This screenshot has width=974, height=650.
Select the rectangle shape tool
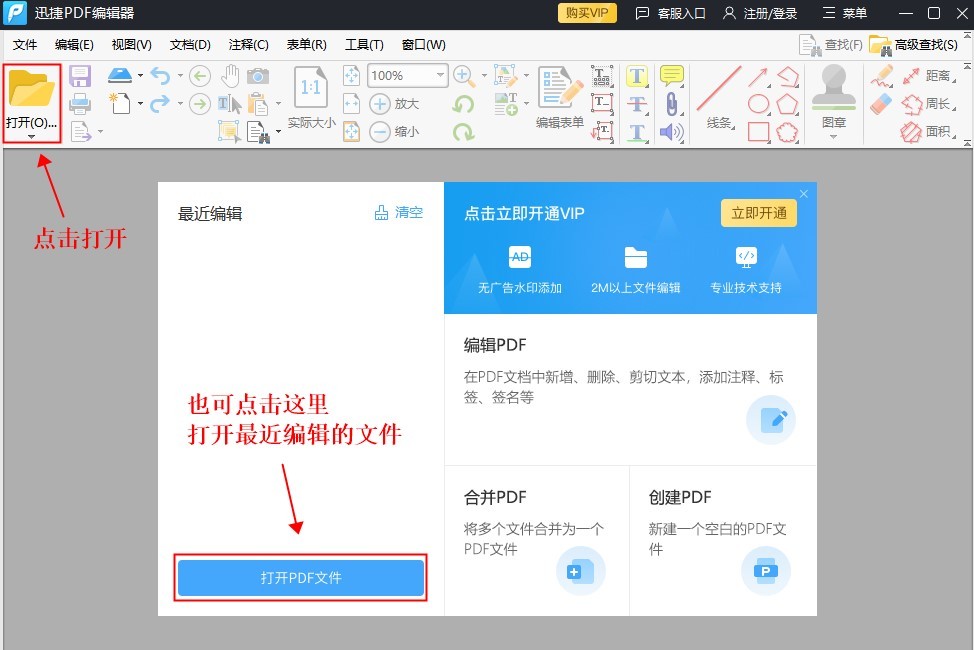[x=758, y=132]
